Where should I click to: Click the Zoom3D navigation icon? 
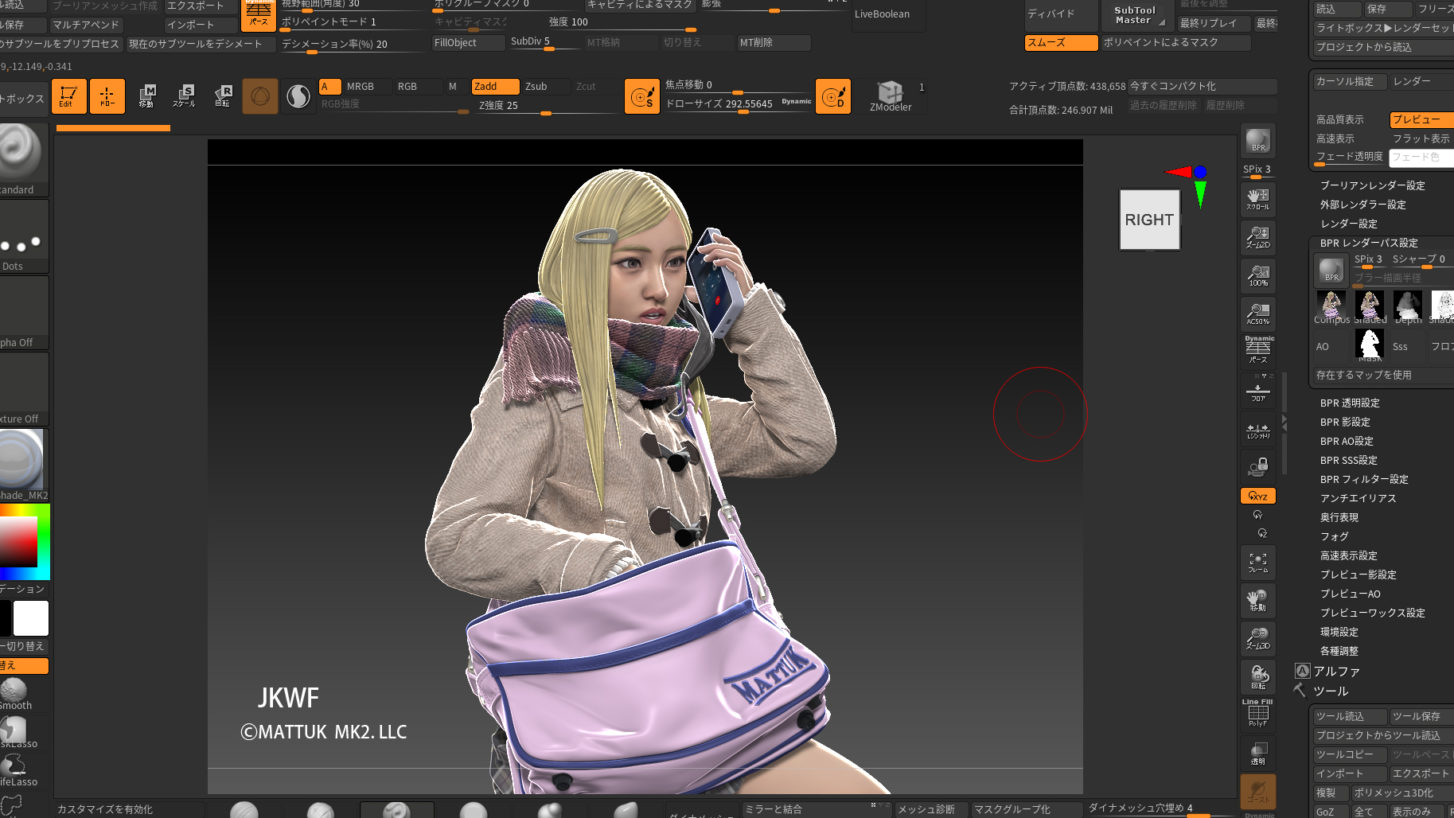click(x=1258, y=638)
